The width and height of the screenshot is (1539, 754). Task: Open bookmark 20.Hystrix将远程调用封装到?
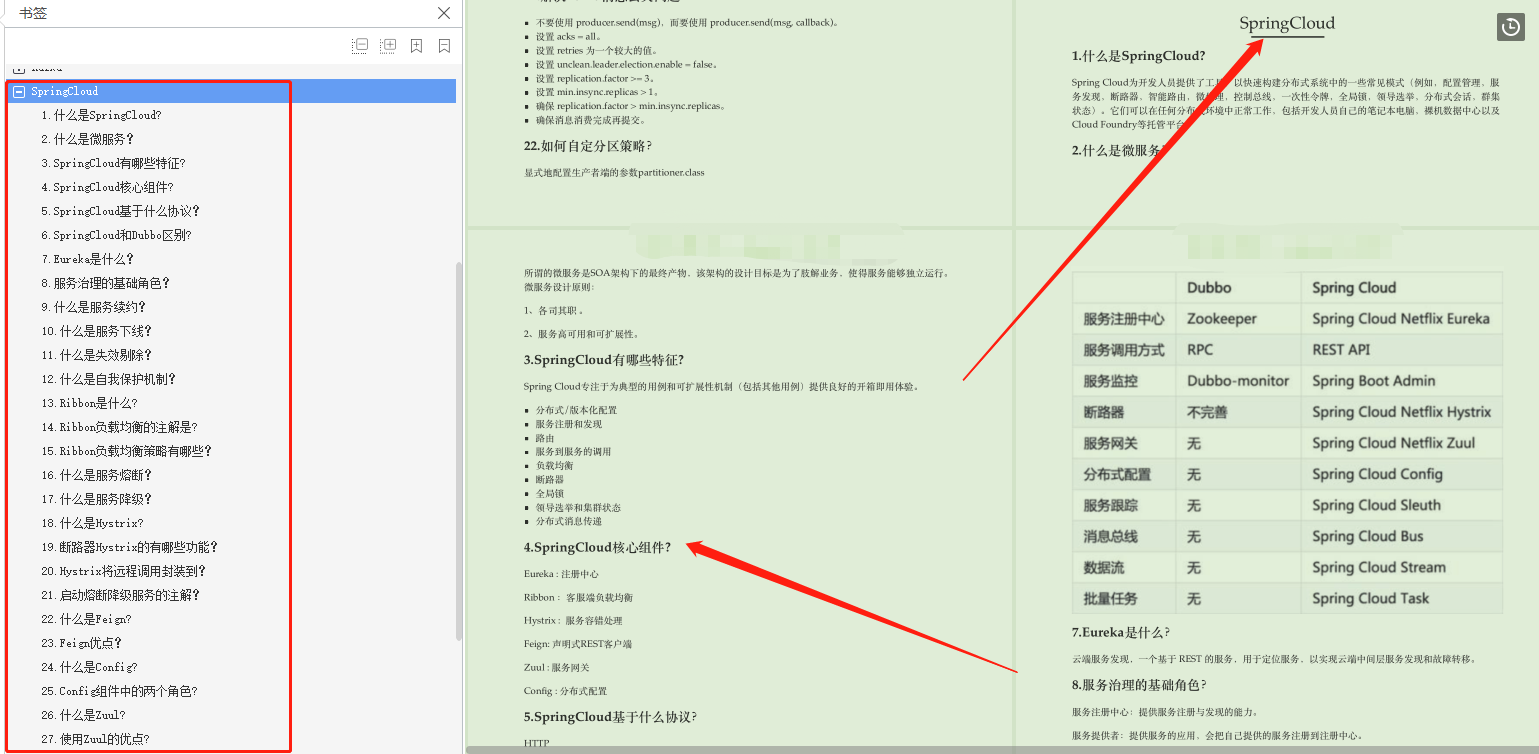(x=123, y=571)
